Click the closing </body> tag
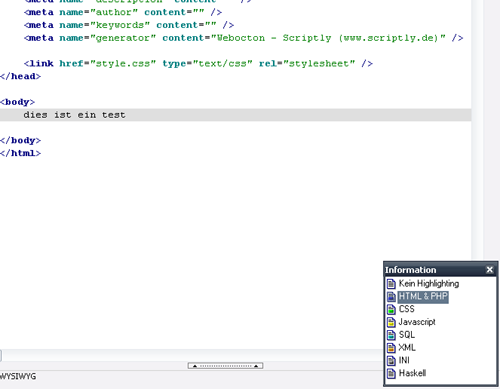This screenshot has width=500, height=389. click(x=20, y=140)
